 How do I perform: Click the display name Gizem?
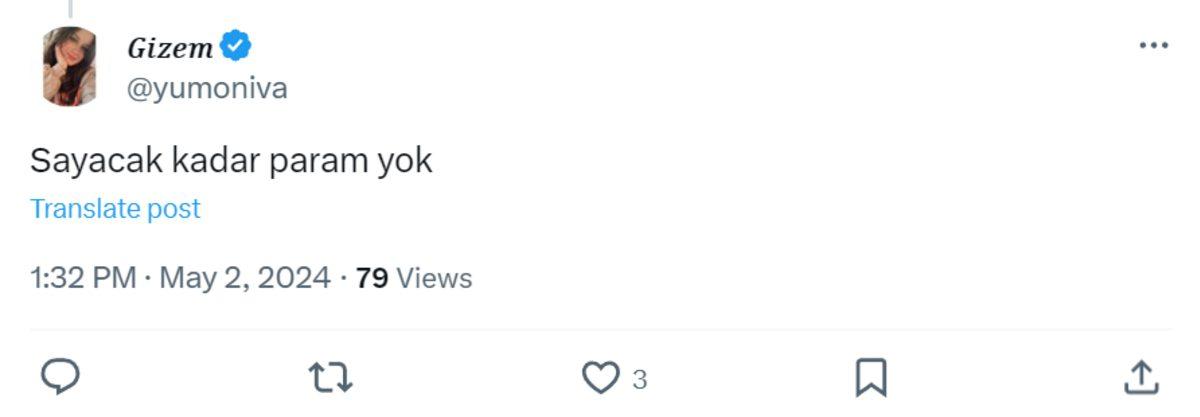[x=170, y=47]
